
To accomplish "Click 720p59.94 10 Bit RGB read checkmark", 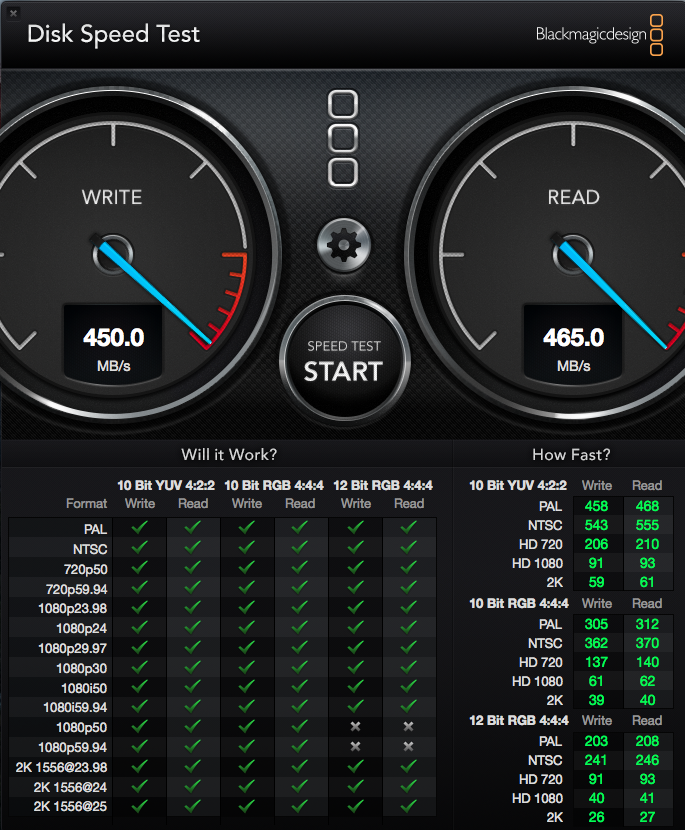I will [300, 587].
